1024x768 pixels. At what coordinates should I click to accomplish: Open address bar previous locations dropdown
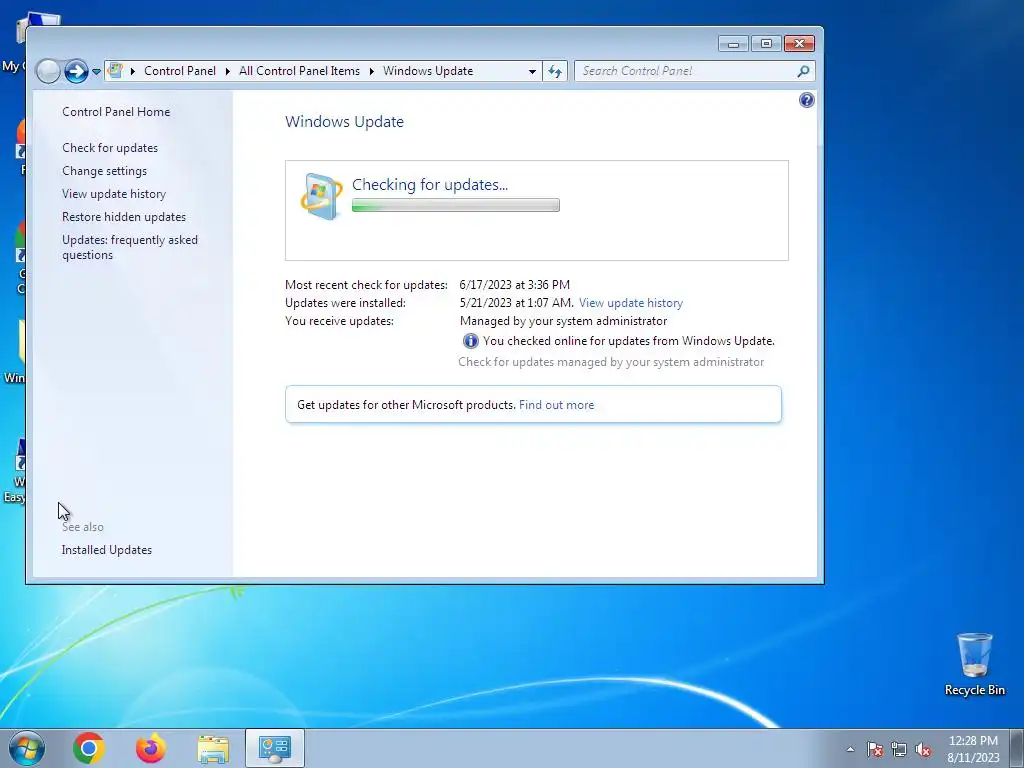pos(532,71)
